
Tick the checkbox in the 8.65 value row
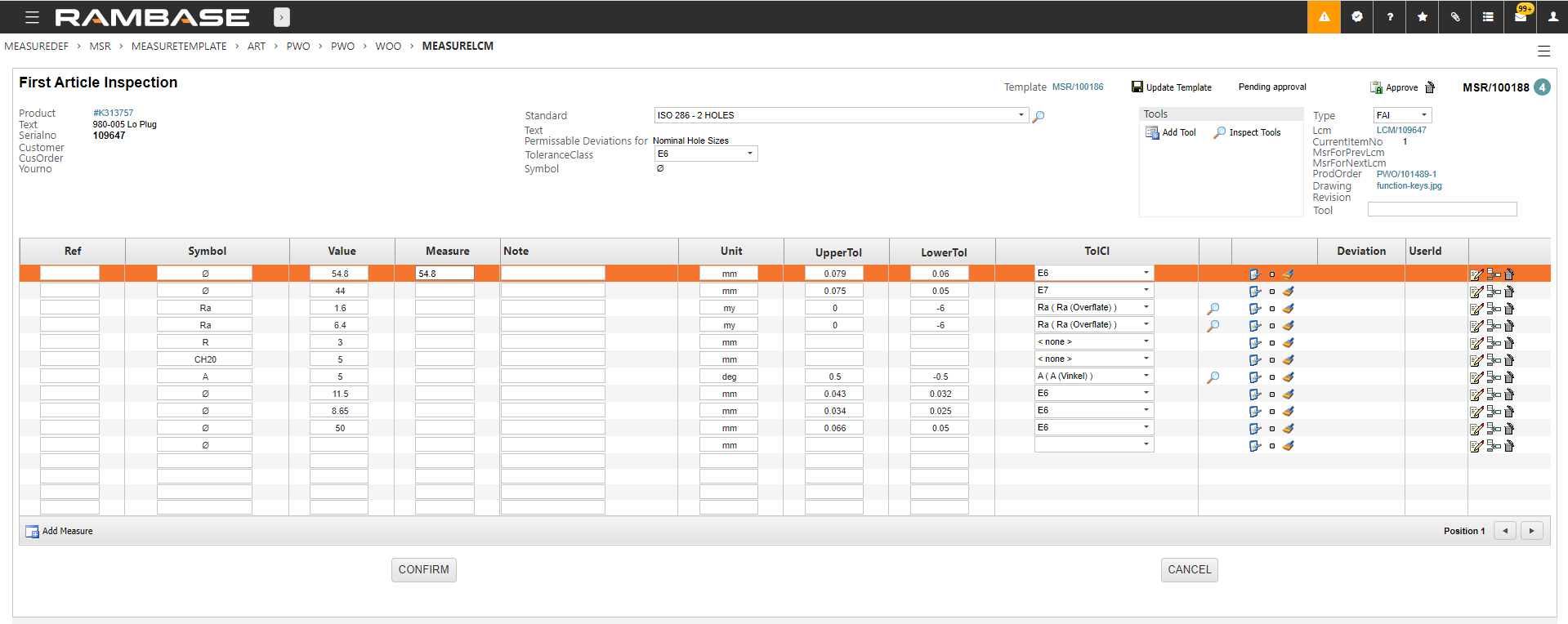click(x=1272, y=412)
